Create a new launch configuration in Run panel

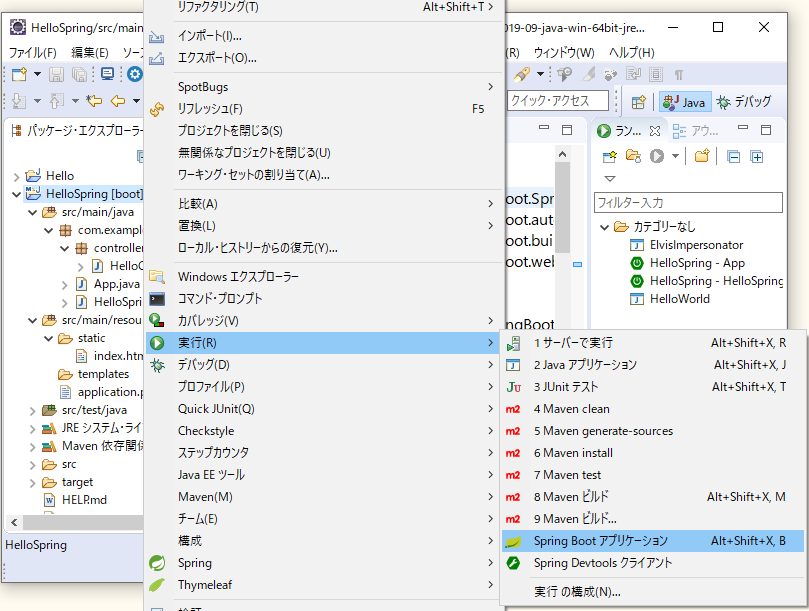(x=609, y=156)
